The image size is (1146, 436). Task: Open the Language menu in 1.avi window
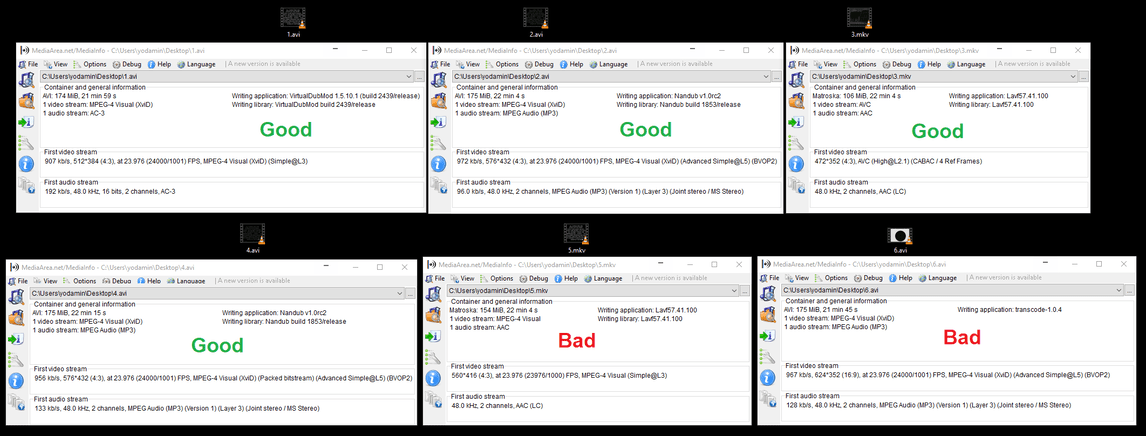tap(196, 64)
